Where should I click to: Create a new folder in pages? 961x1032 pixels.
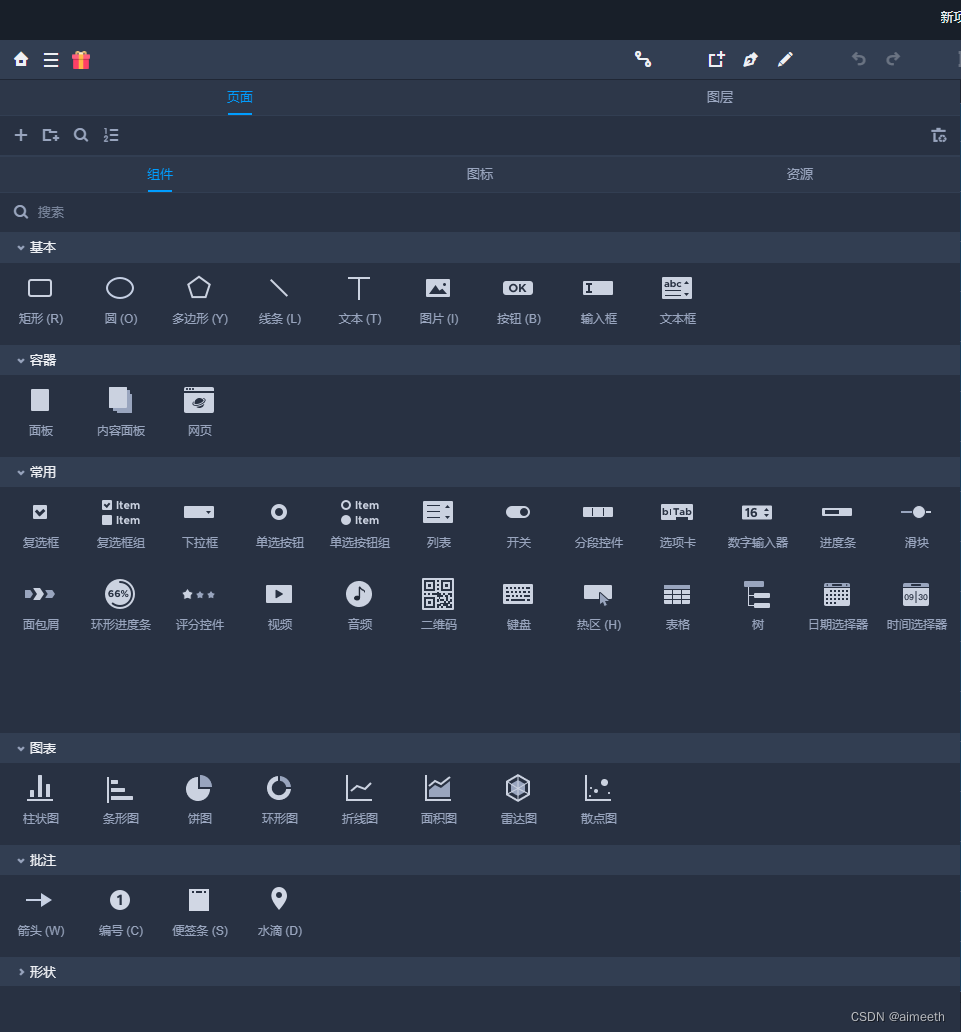tap(51, 135)
